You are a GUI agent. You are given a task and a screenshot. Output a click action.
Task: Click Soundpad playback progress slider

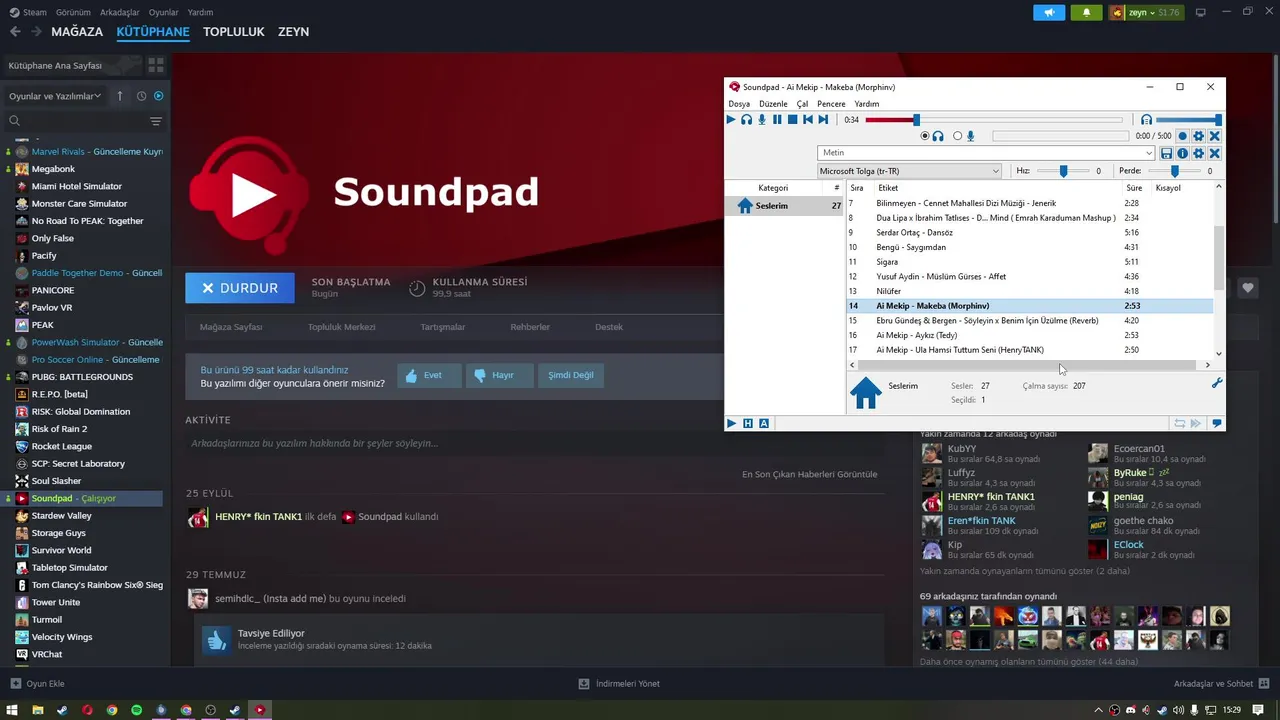994,120
